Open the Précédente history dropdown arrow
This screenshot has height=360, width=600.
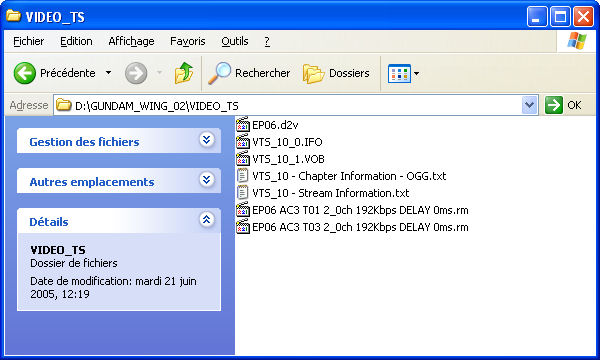[109, 73]
